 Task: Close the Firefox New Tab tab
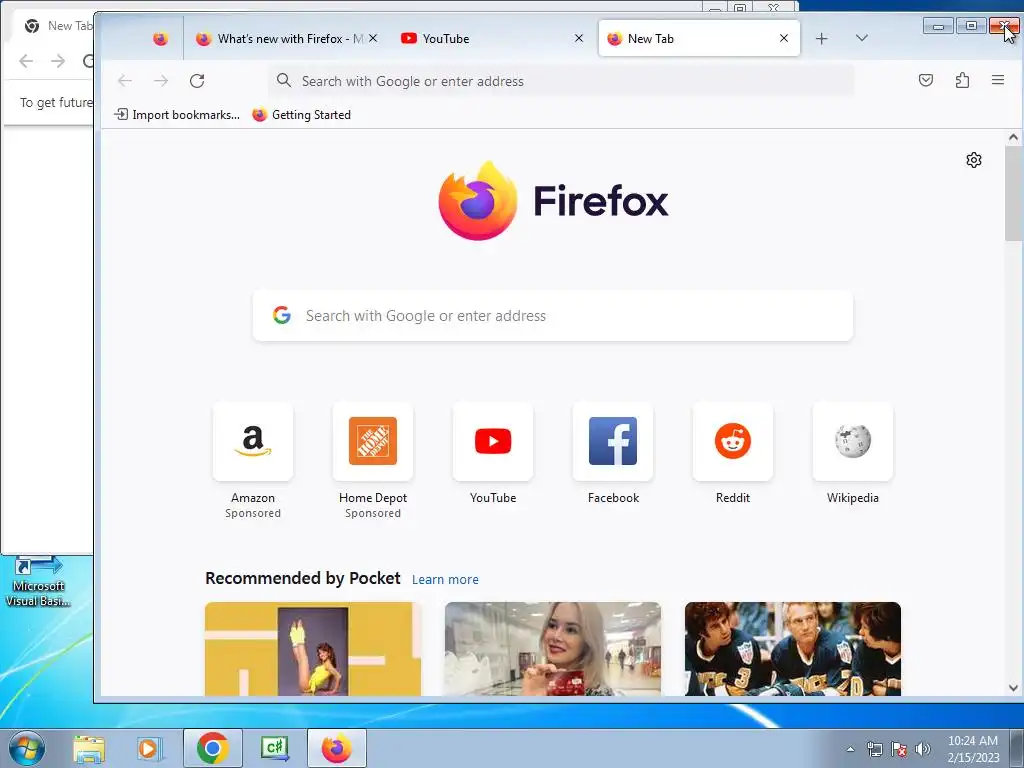pyautogui.click(x=784, y=39)
